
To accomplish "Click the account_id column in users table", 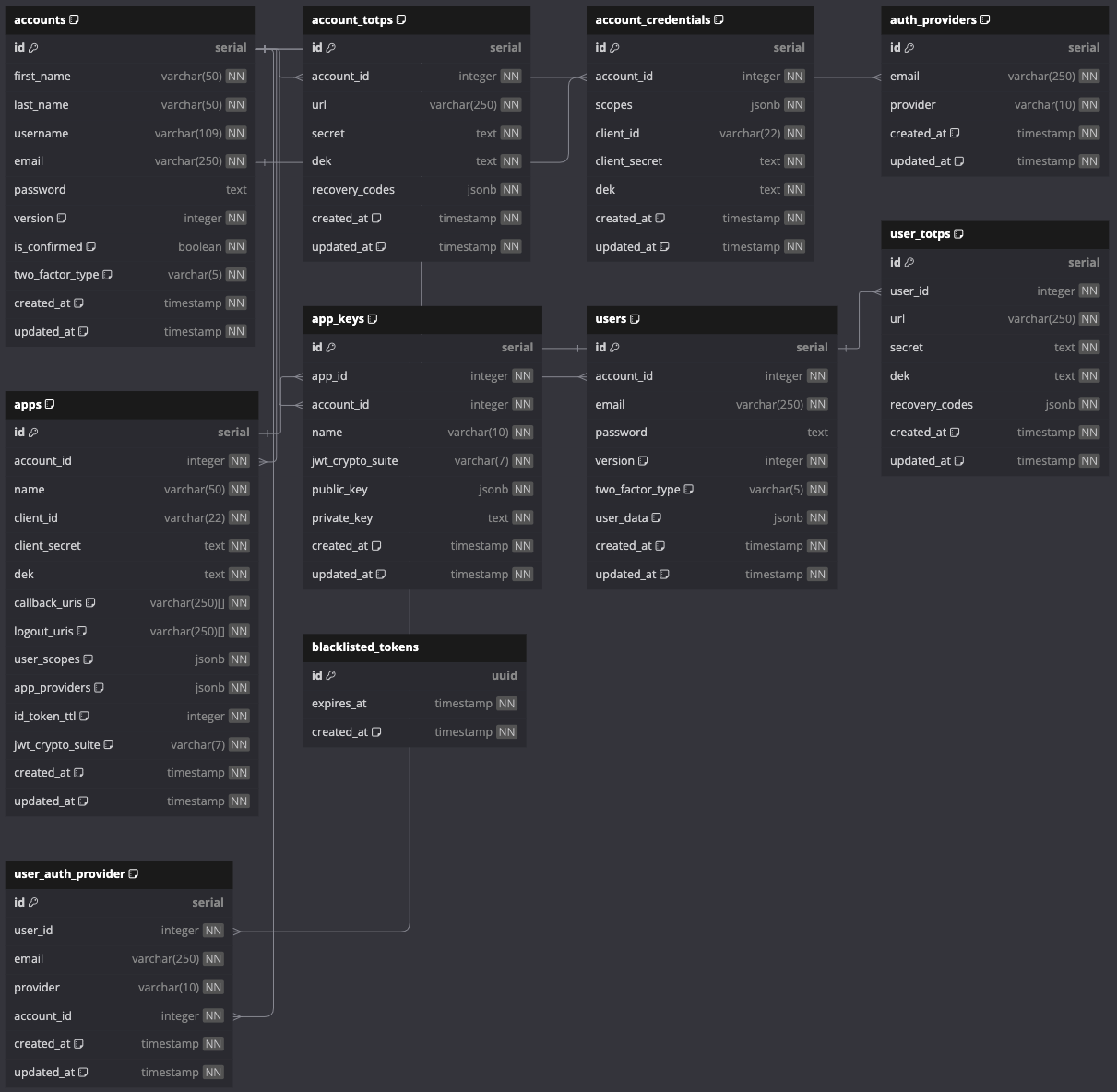I will click(712, 376).
